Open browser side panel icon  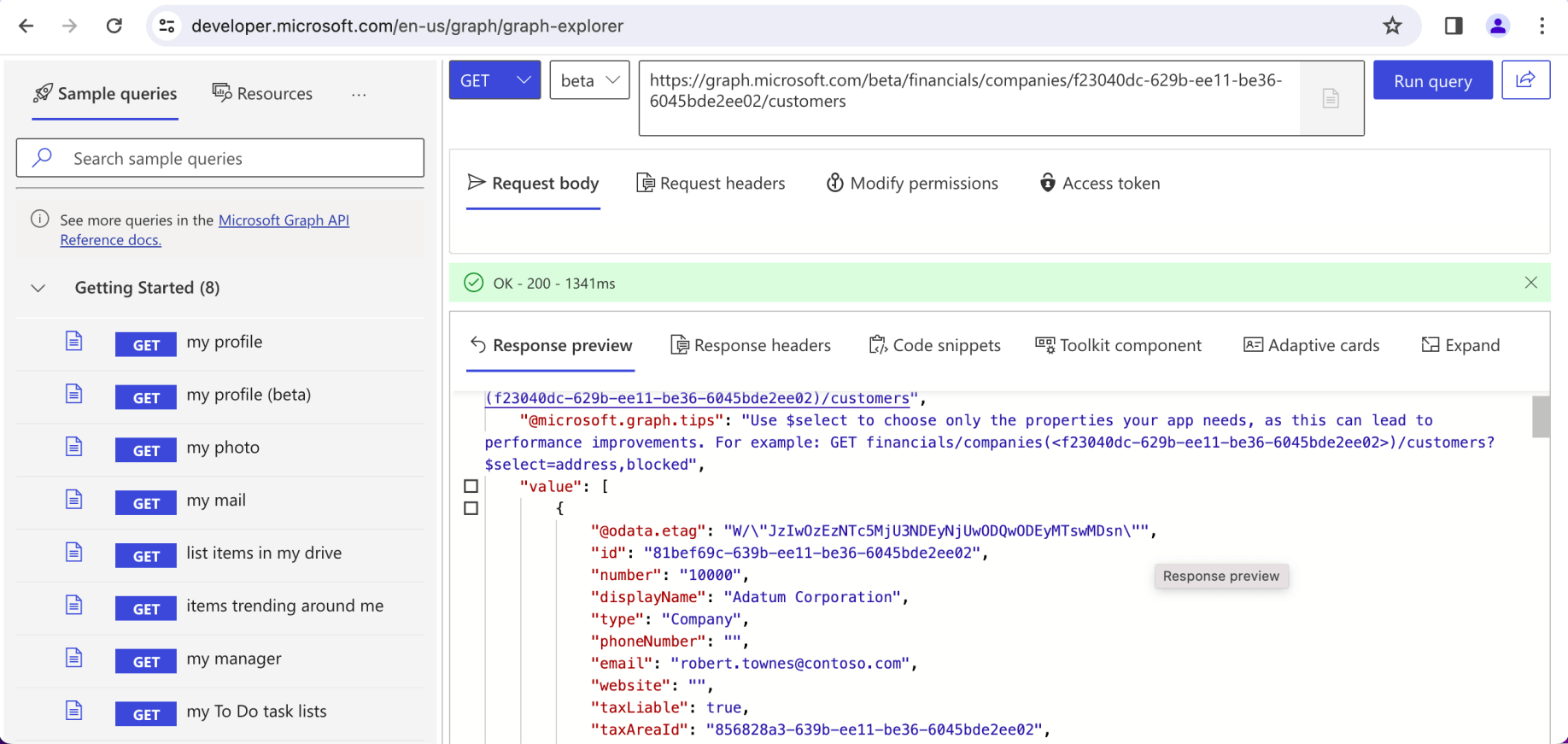pyautogui.click(x=1454, y=26)
